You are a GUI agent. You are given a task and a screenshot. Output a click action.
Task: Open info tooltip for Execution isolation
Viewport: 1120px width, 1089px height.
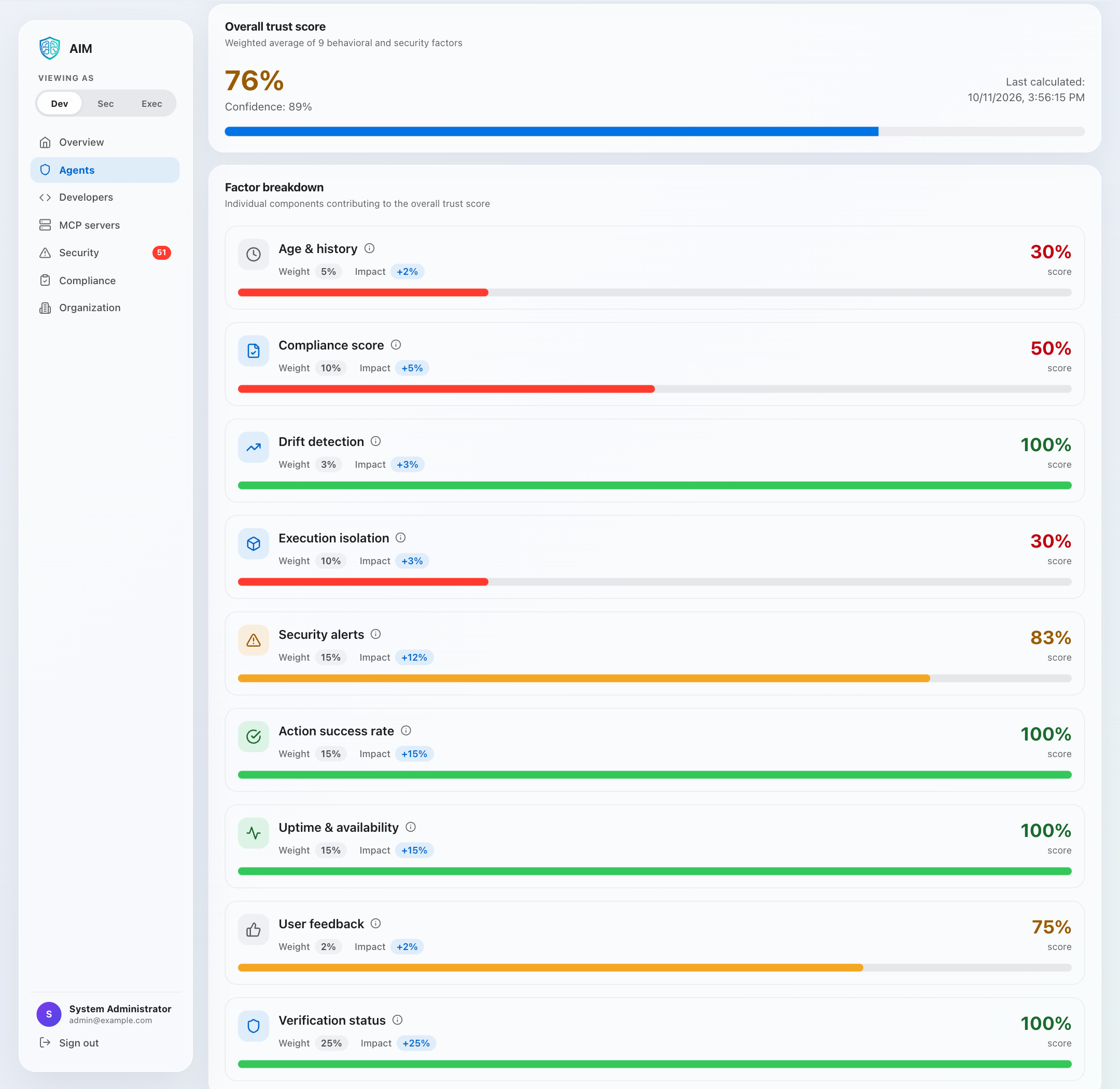coord(401,538)
